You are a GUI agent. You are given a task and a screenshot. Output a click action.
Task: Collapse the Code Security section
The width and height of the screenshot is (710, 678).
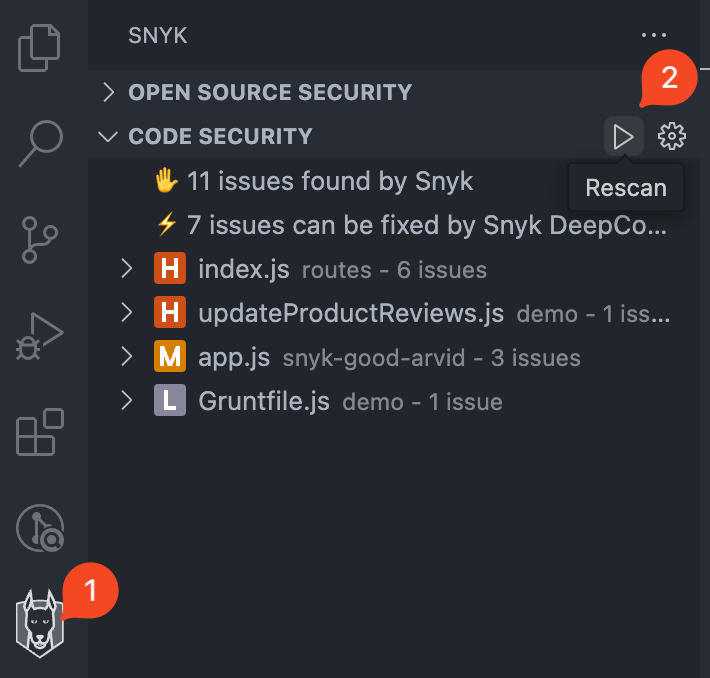pyautogui.click(x=108, y=136)
